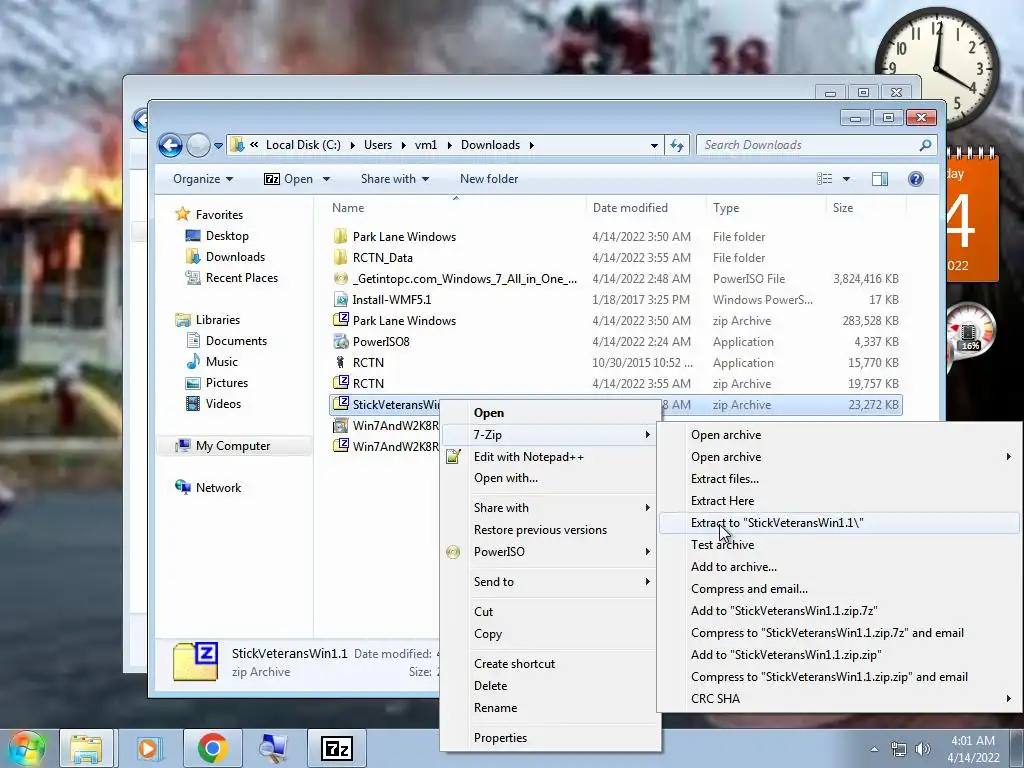Viewport: 1024px width, 768px height.
Task: Open the recent pages dropdown beside the Forward arrow
Action: click(x=218, y=146)
